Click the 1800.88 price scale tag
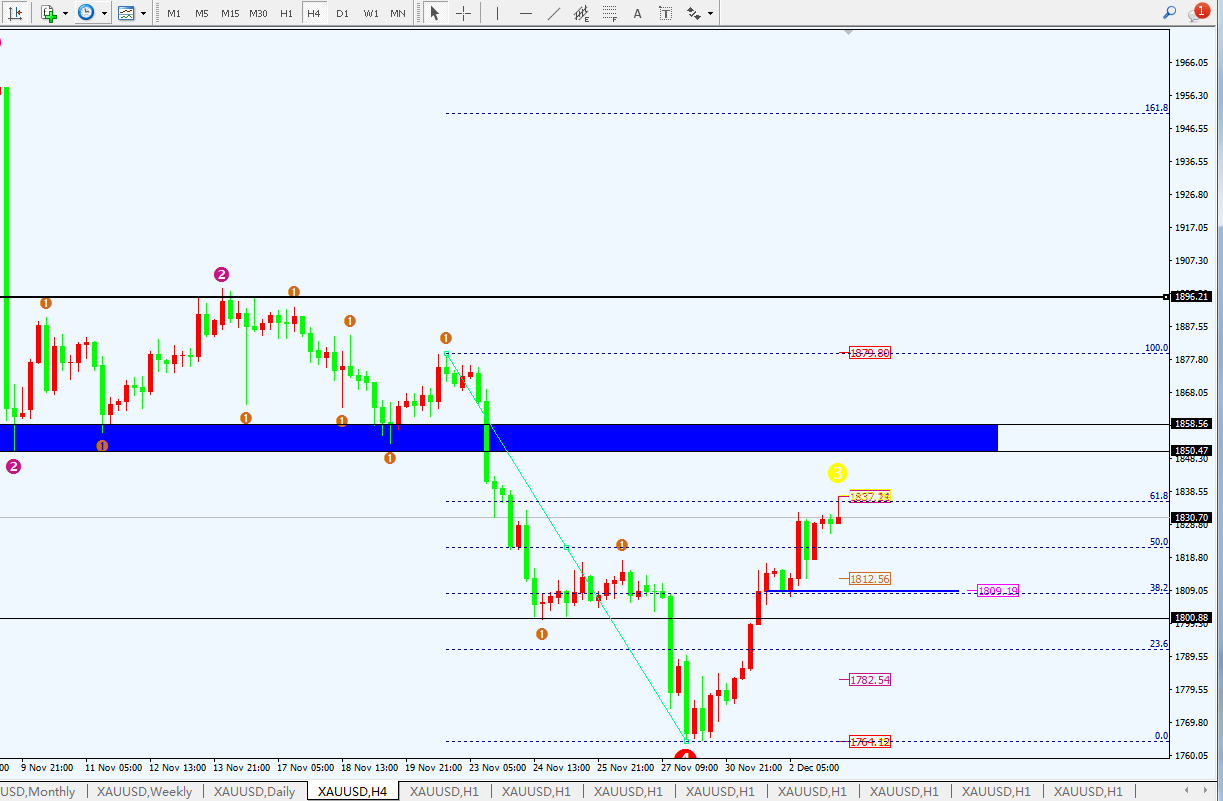 (1192, 617)
